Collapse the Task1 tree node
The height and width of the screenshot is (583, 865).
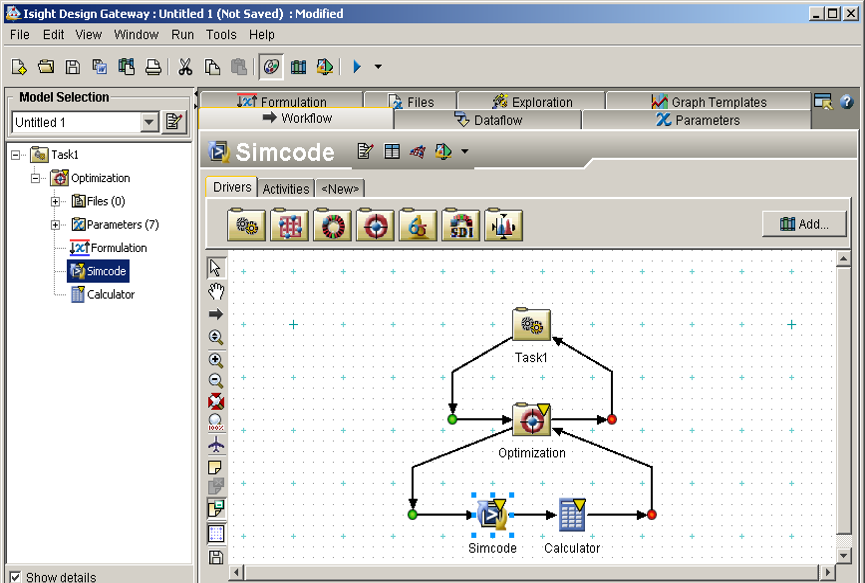click(15, 155)
